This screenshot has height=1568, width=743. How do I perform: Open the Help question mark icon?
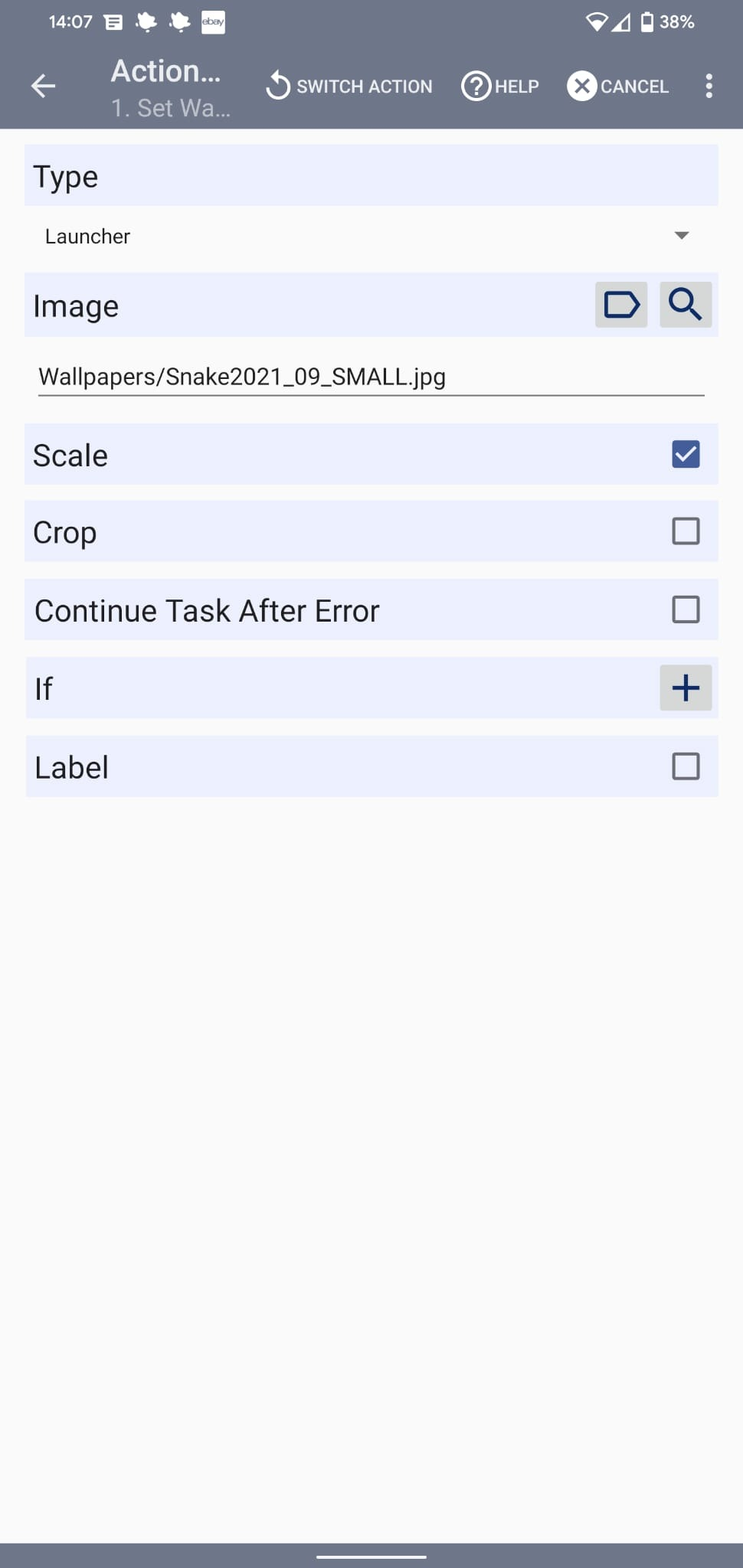tap(476, 86)
